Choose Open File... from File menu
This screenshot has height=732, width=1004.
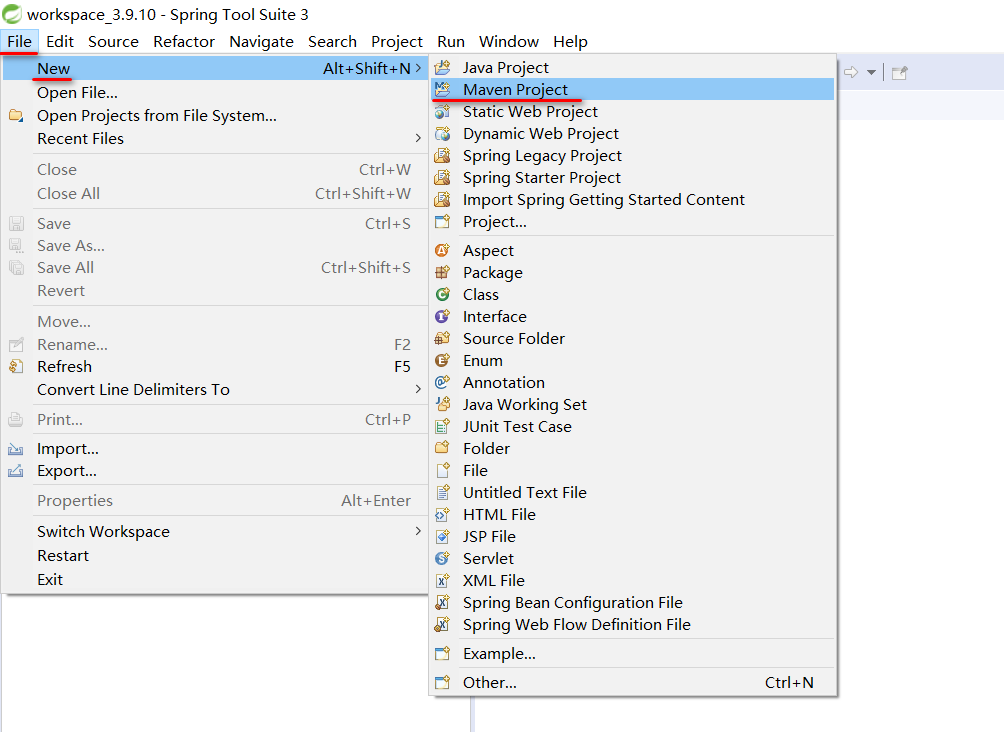(215, 92)
